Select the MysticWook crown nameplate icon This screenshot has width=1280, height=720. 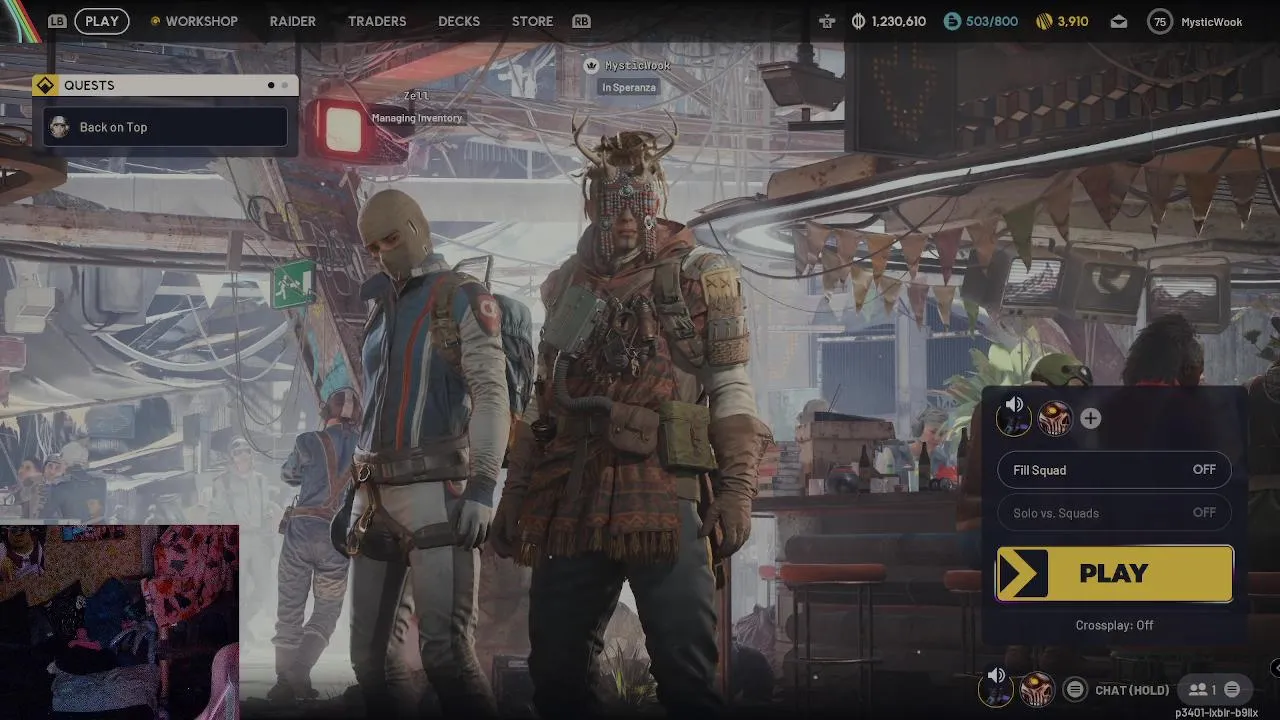click(x=591, y=66)
